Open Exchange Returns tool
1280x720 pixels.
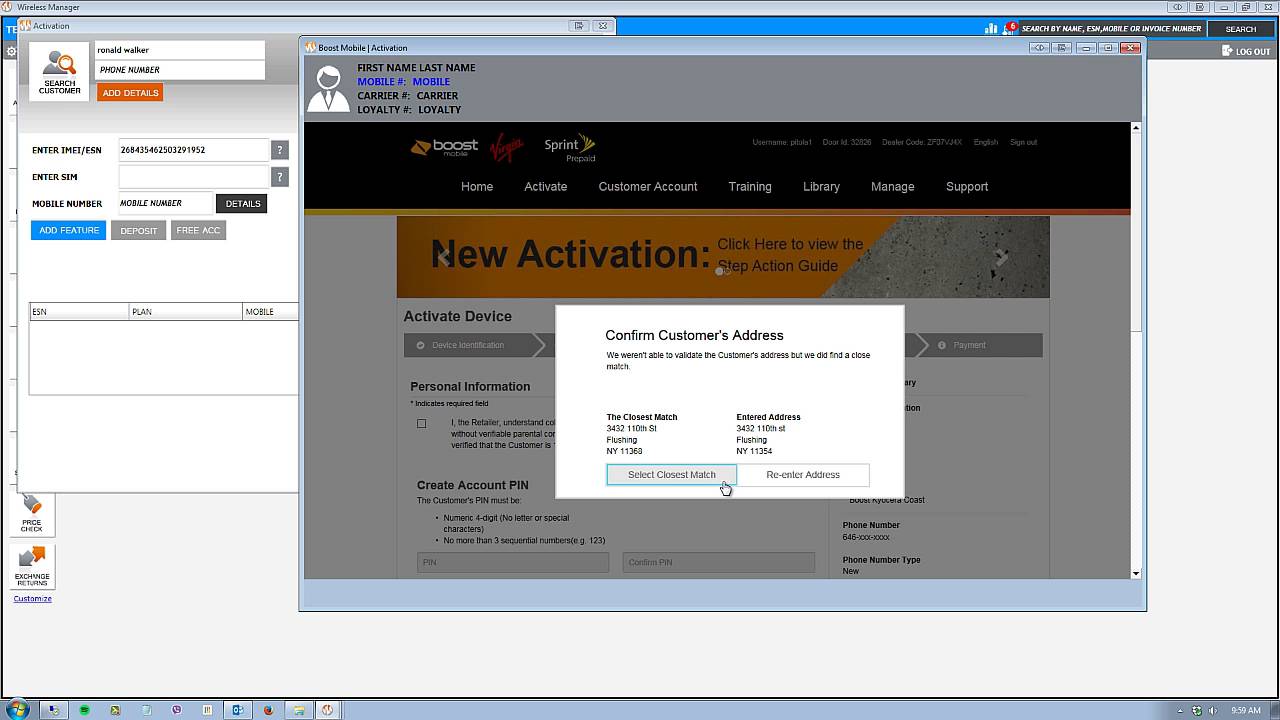32,566
